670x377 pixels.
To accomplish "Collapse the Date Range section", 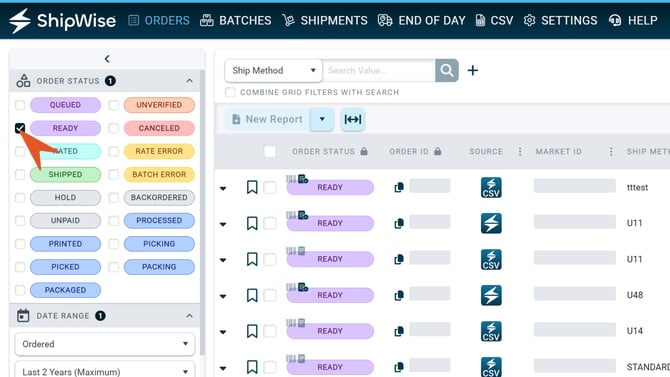I will tap(189, 316).
